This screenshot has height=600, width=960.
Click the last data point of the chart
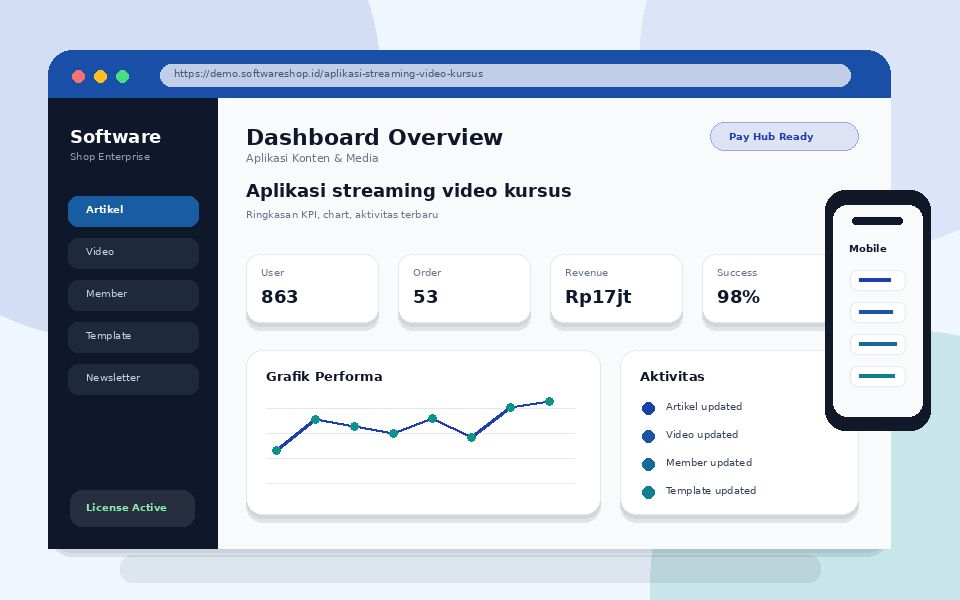(x=549, y=402)
